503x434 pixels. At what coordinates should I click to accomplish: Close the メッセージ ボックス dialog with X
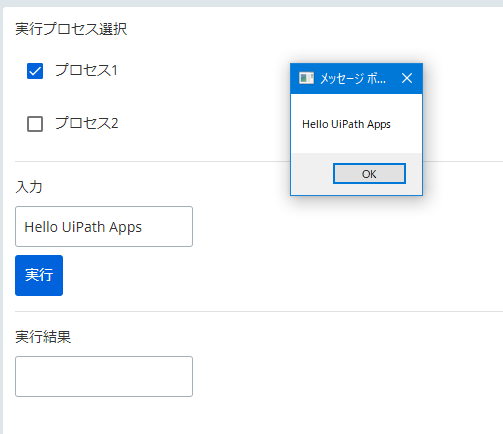(x=407, y=78)
